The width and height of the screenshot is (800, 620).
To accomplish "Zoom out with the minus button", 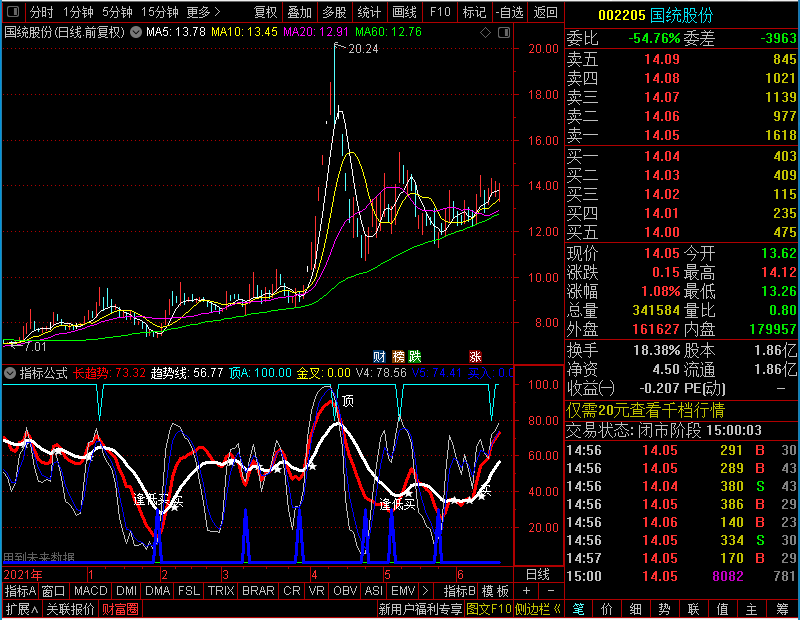I will coord(551,591).
